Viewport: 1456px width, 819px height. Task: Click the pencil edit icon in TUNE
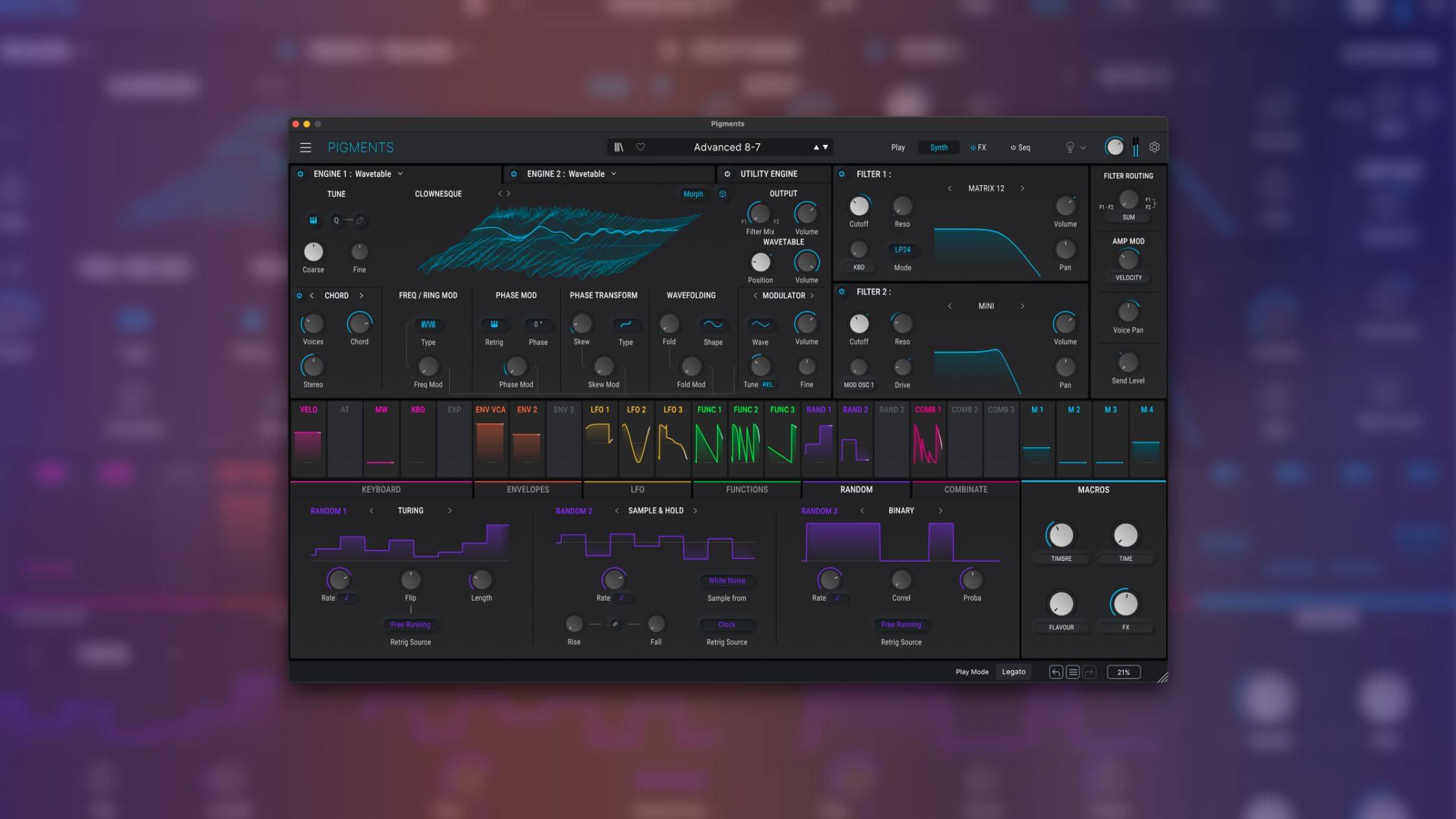point(360,220)
